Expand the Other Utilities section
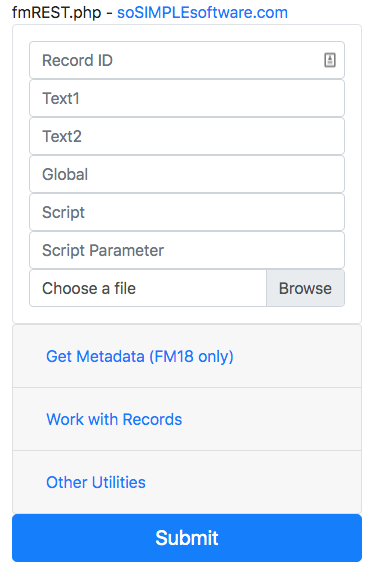The height and width of the screenshot is (570, 372). tap(96, 482)
